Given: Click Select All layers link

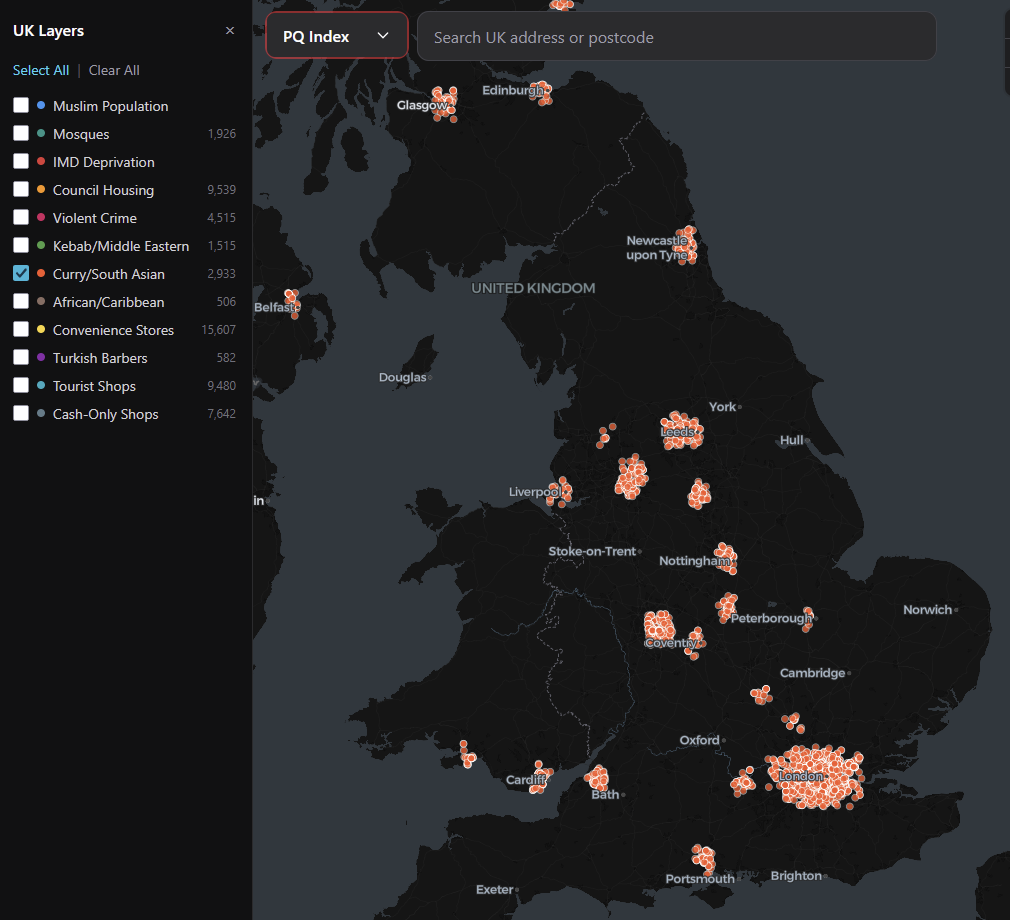Looking at the screenshot, I should point(41,70).
